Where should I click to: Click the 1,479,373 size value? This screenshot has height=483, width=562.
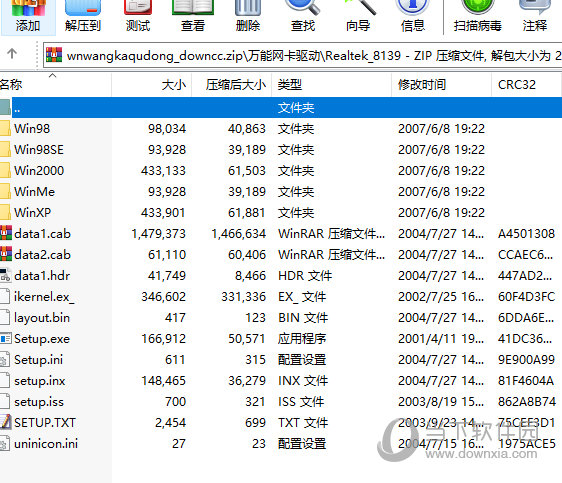click(x=158, y=234)
